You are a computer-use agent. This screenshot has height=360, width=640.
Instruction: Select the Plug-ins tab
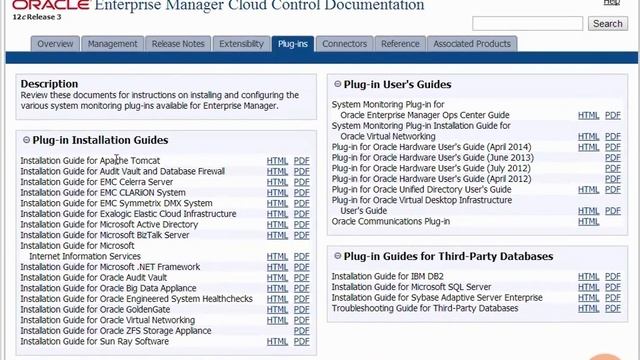point(293,44)
